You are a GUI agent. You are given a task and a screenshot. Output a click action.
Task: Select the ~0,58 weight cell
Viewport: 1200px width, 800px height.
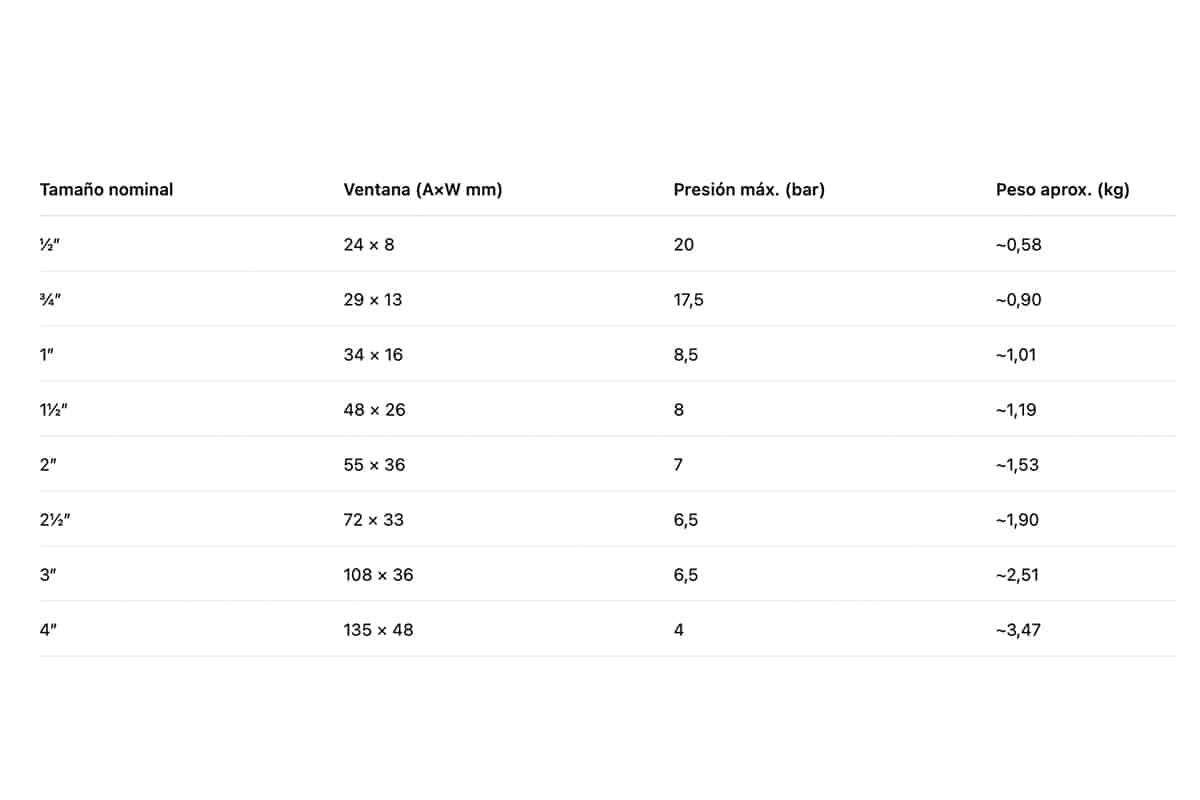click(x=1019, y=244)
